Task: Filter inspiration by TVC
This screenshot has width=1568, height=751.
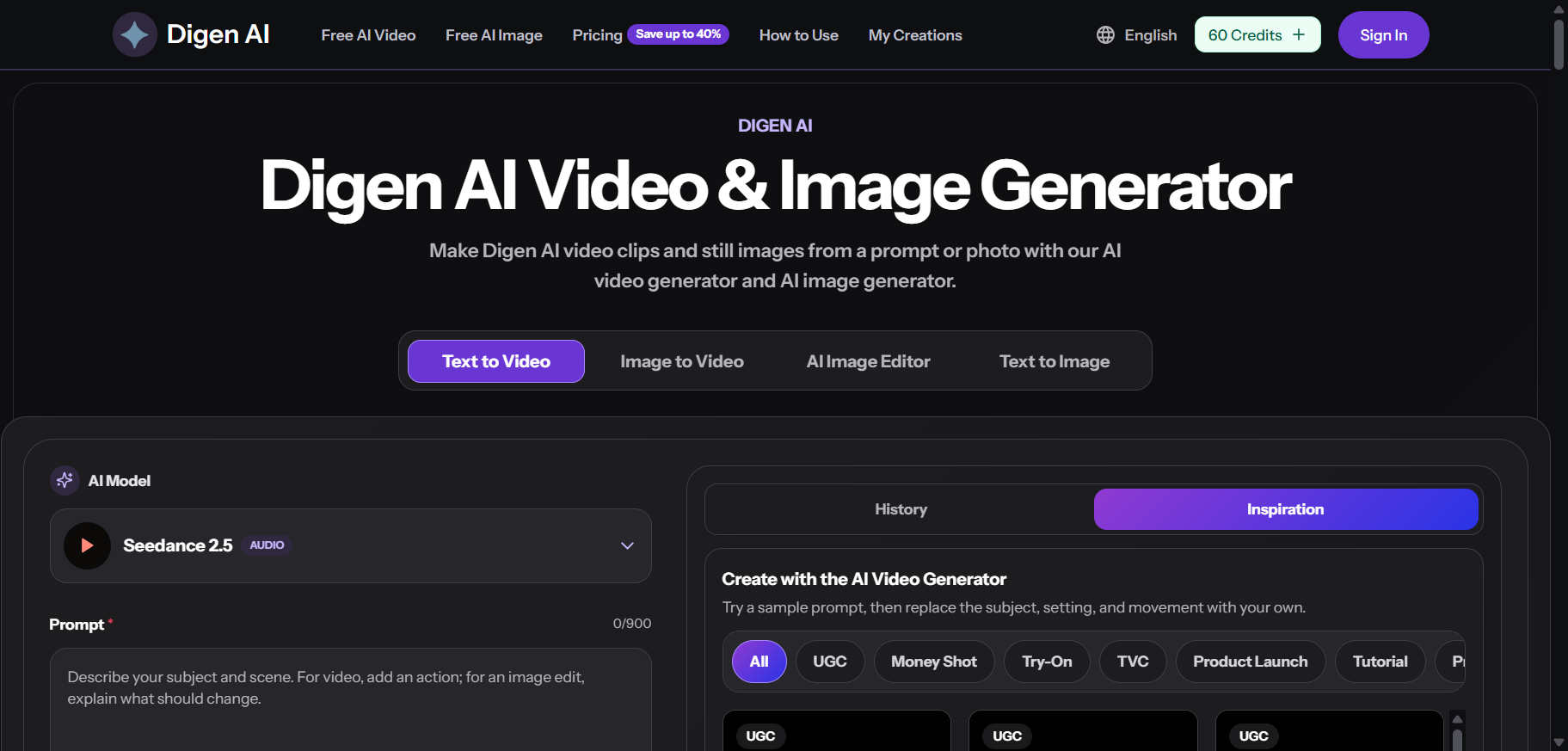Action: pyautogui.click(x=1133, y=662)
